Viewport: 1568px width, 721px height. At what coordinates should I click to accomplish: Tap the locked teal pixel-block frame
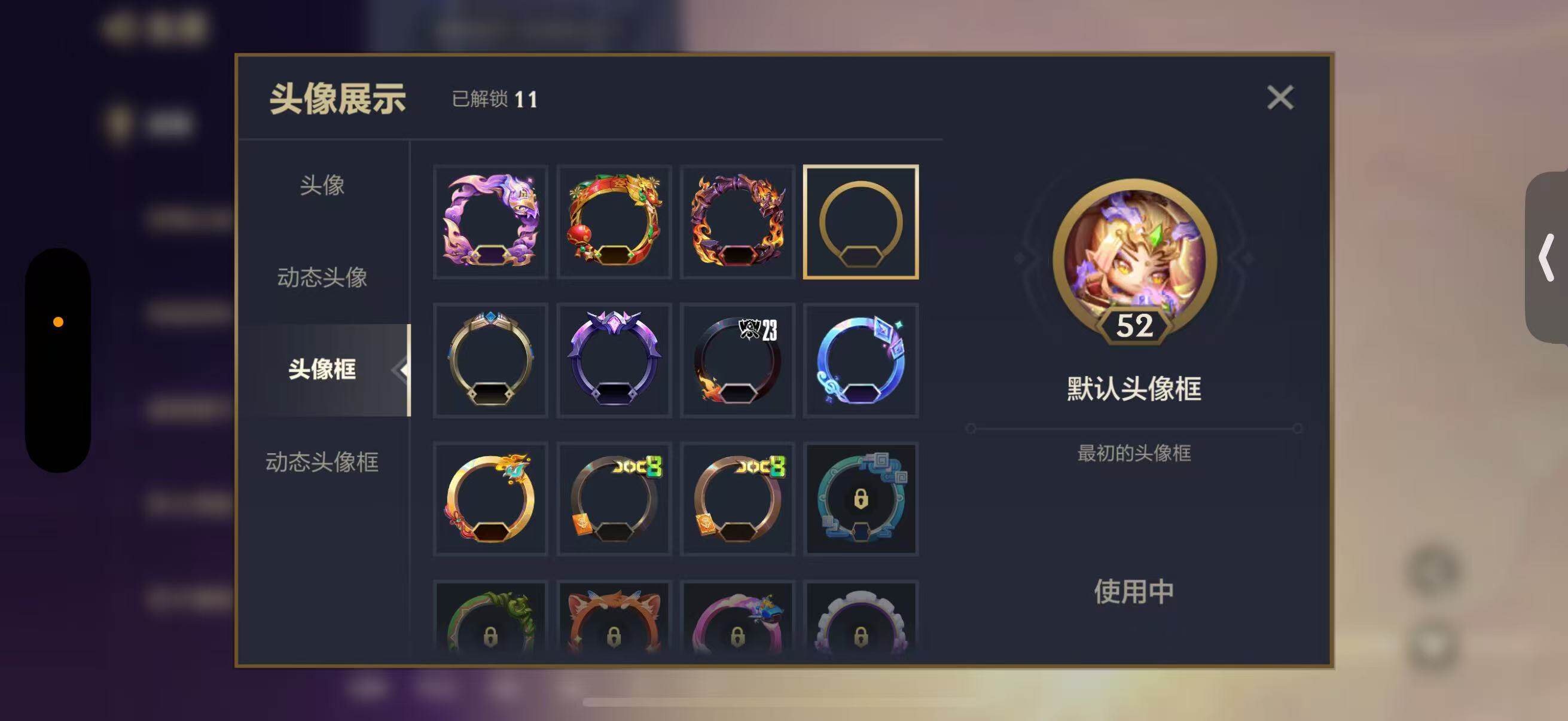coord(861,499)
